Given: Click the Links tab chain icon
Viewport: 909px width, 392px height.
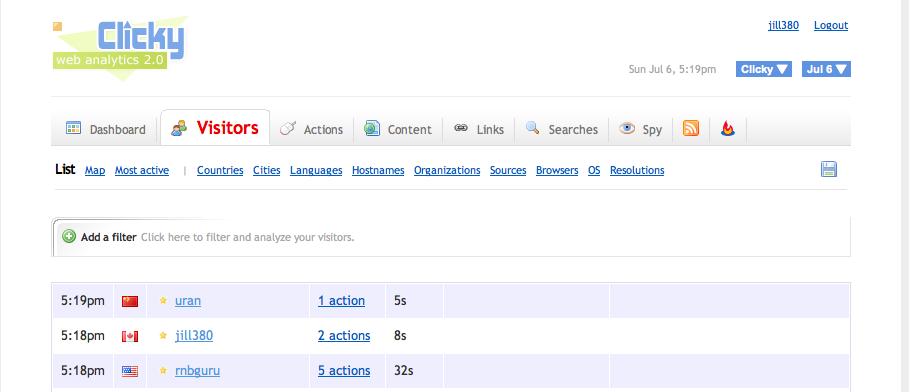Looking at the screenshot, I should pos(461,128).
